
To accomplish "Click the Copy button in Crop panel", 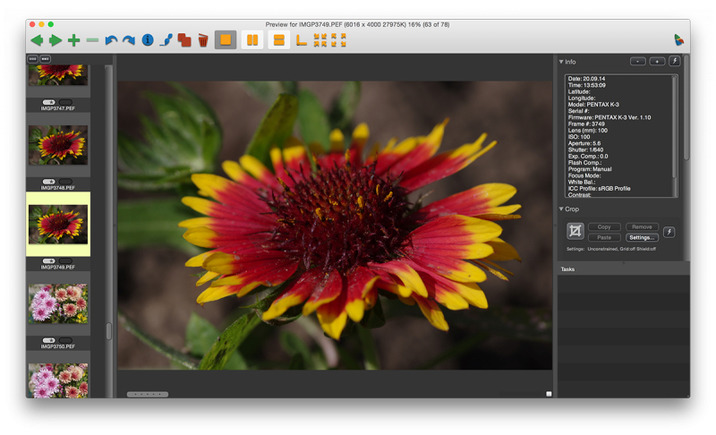I will pos(604,227).
